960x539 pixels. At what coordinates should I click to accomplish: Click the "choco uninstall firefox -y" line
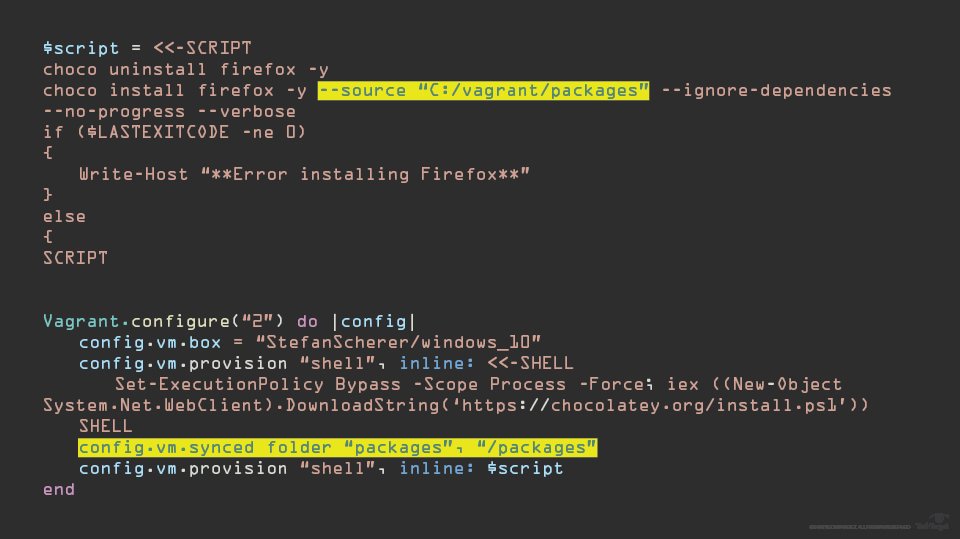point(186,69)
